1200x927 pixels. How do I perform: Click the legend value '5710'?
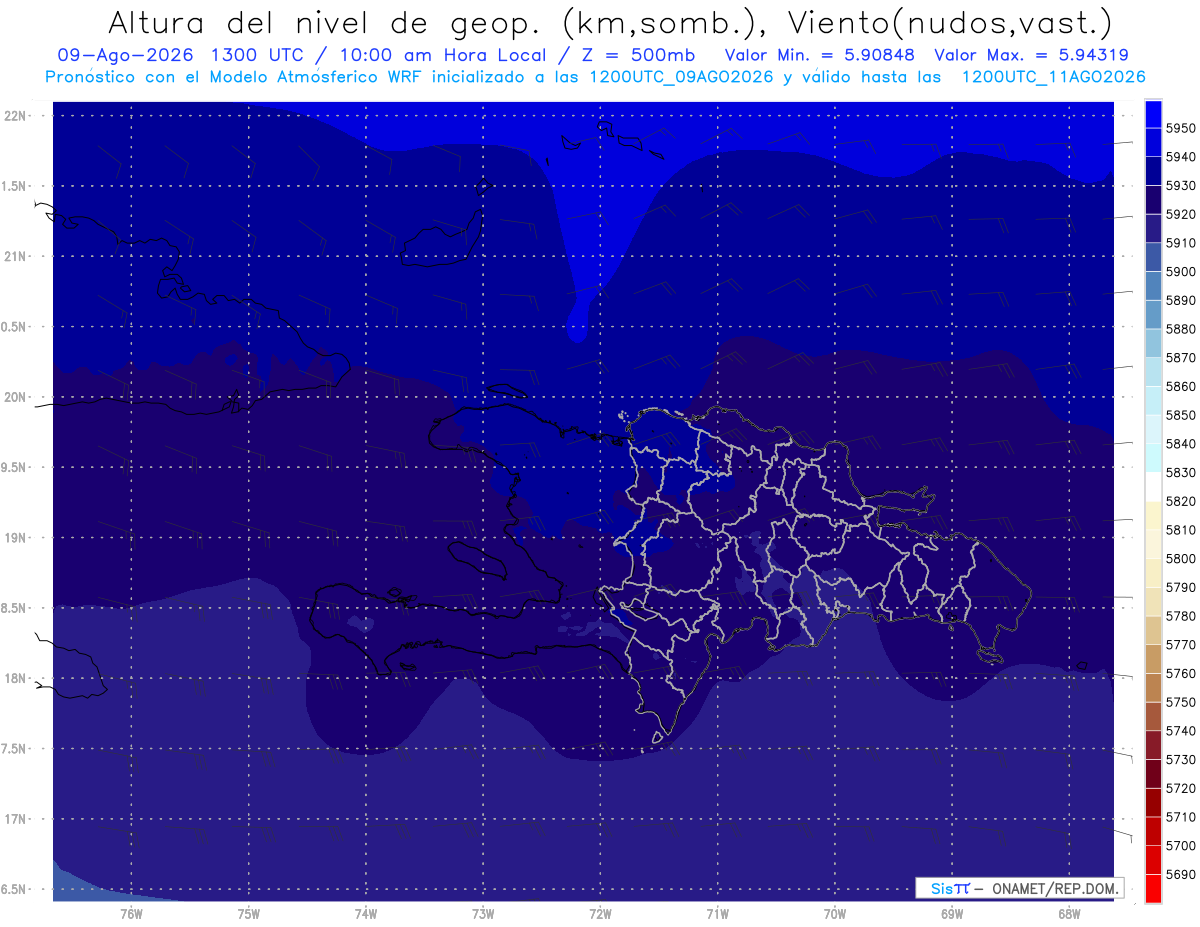click(x=1181, y=816)
